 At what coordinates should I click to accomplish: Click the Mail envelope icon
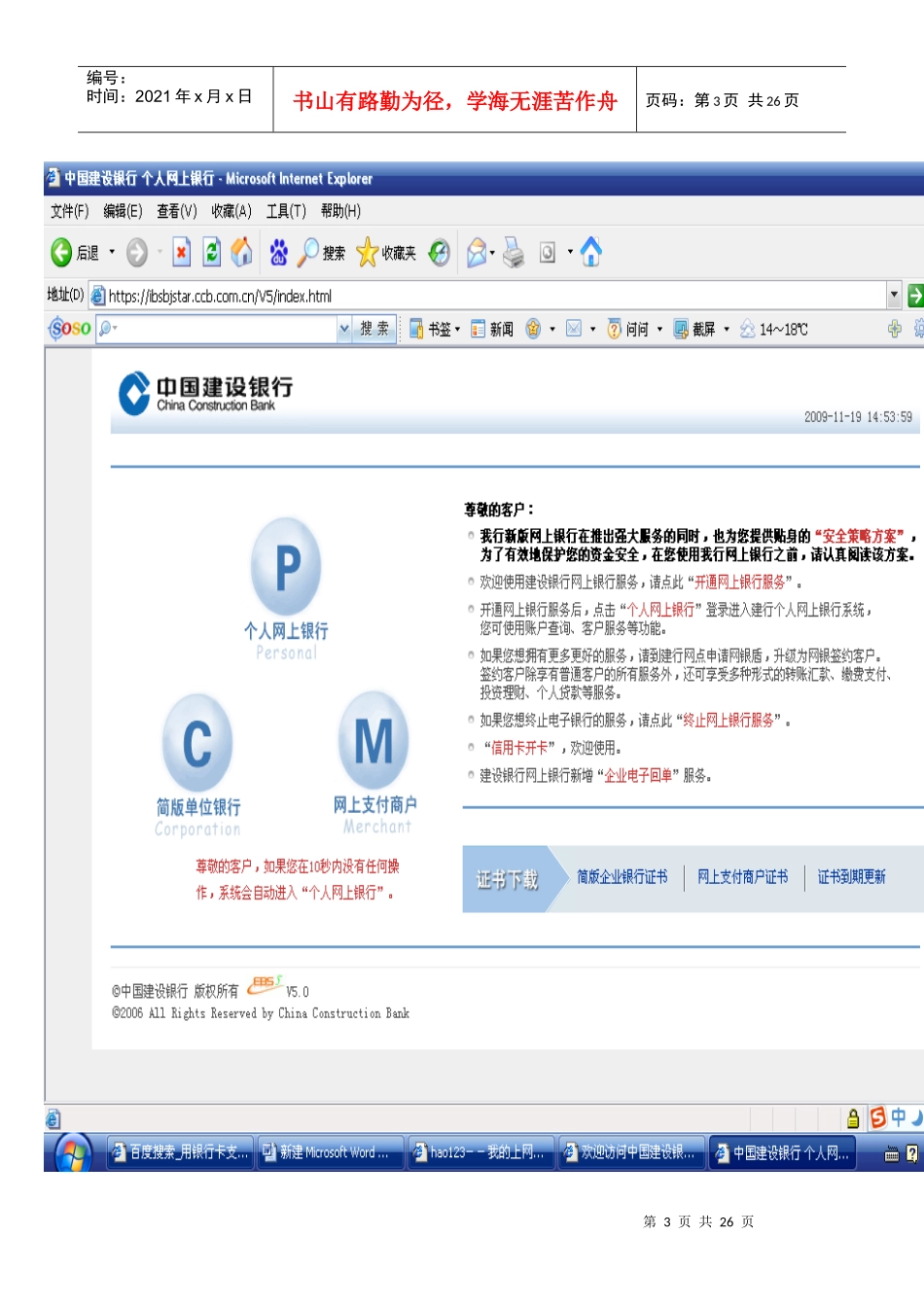pos(476,253)
